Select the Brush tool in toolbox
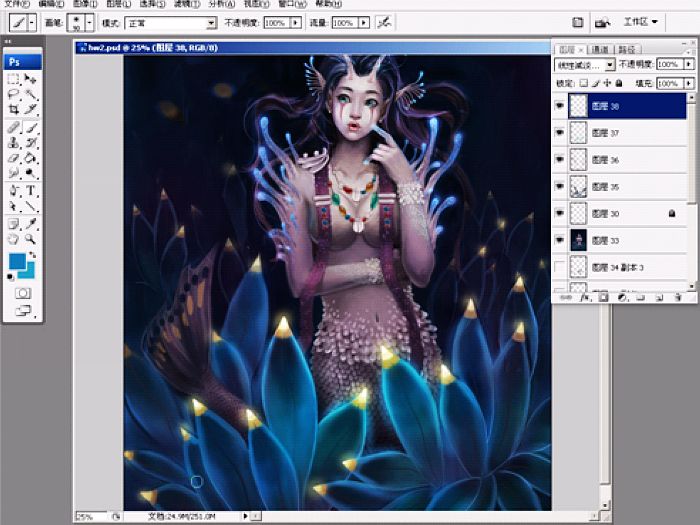The height and width of the screenshot is (525, 700). coord(30,128)
